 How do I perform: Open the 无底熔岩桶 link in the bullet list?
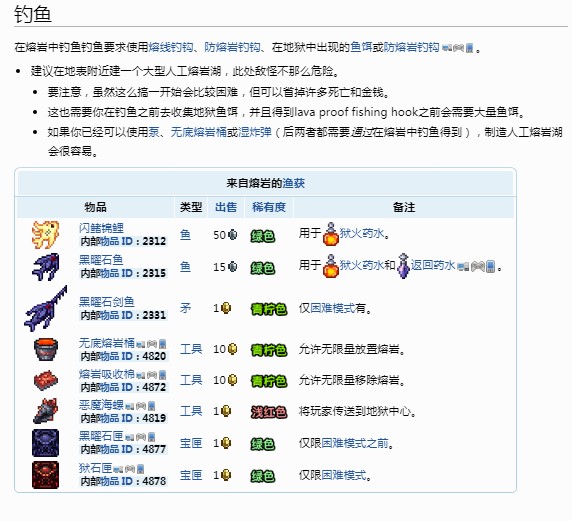click(x=199, y=132)
